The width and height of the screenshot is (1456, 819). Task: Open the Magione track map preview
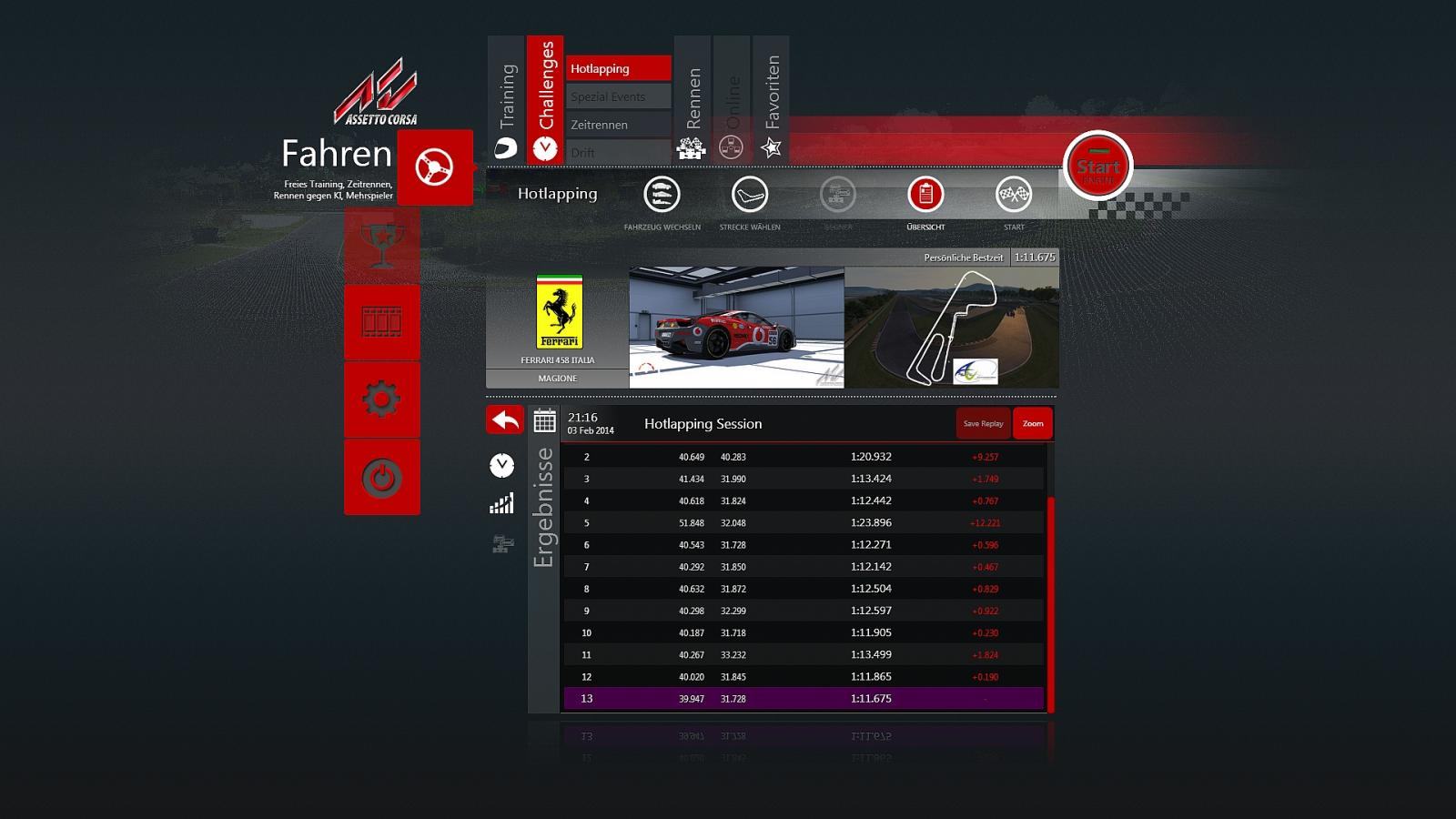point(951,327)
